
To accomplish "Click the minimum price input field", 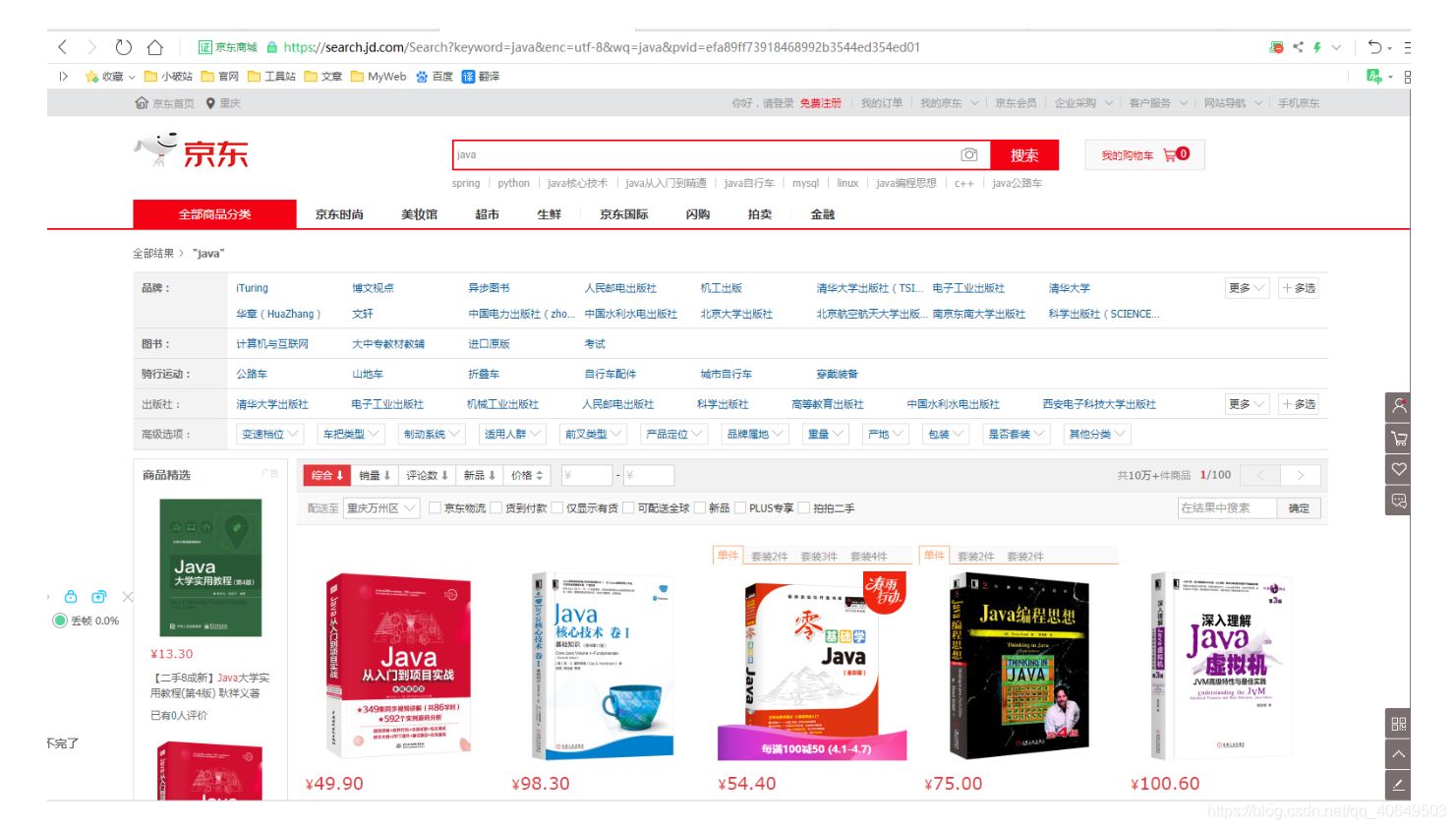I will (x=587, y=475).
